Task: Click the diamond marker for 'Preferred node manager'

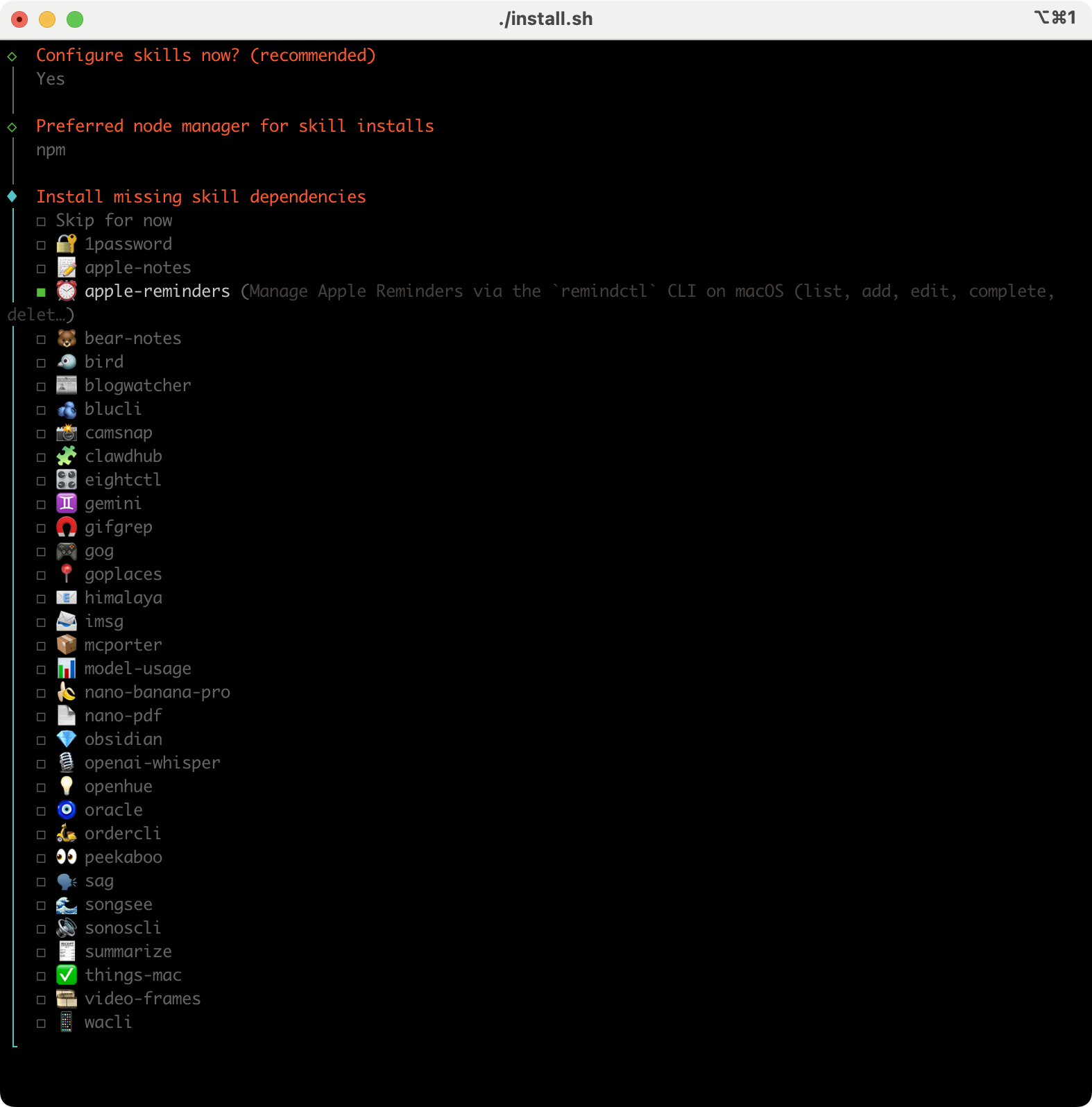Action: click(x=12, y=127)
